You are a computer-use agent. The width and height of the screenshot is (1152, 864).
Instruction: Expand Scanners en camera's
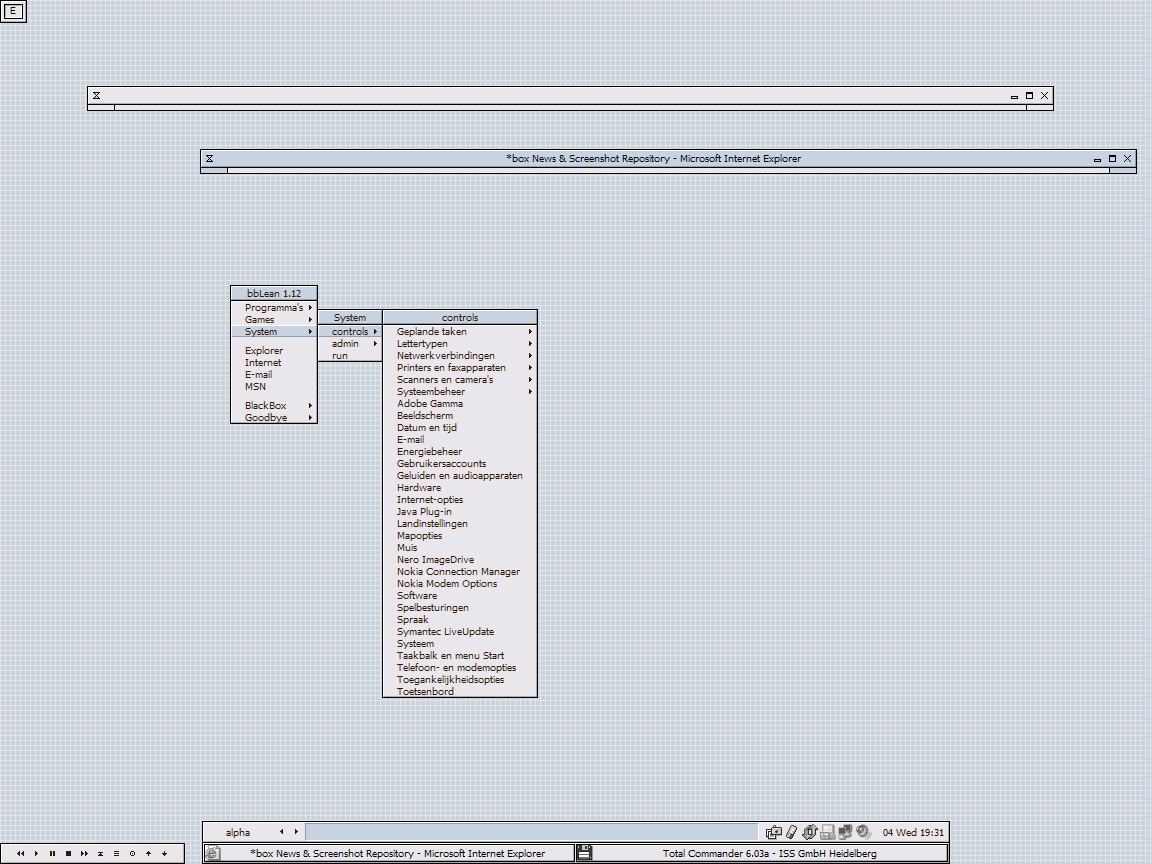[460, 380]
